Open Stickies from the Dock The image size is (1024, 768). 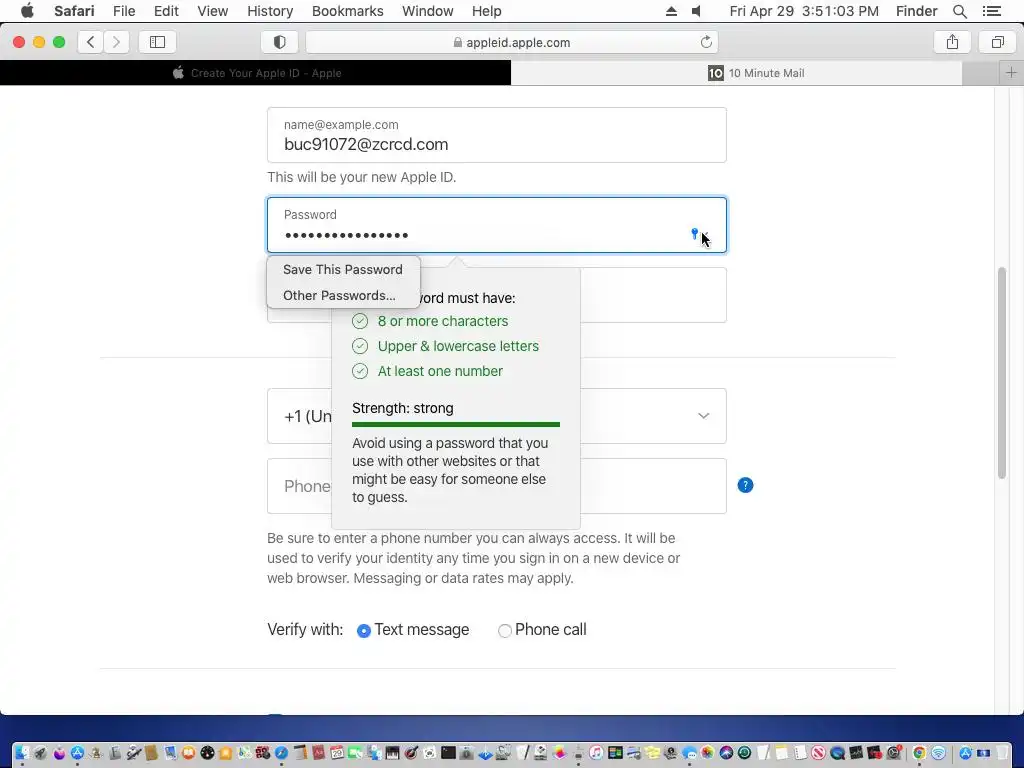[x=652, y=752]
